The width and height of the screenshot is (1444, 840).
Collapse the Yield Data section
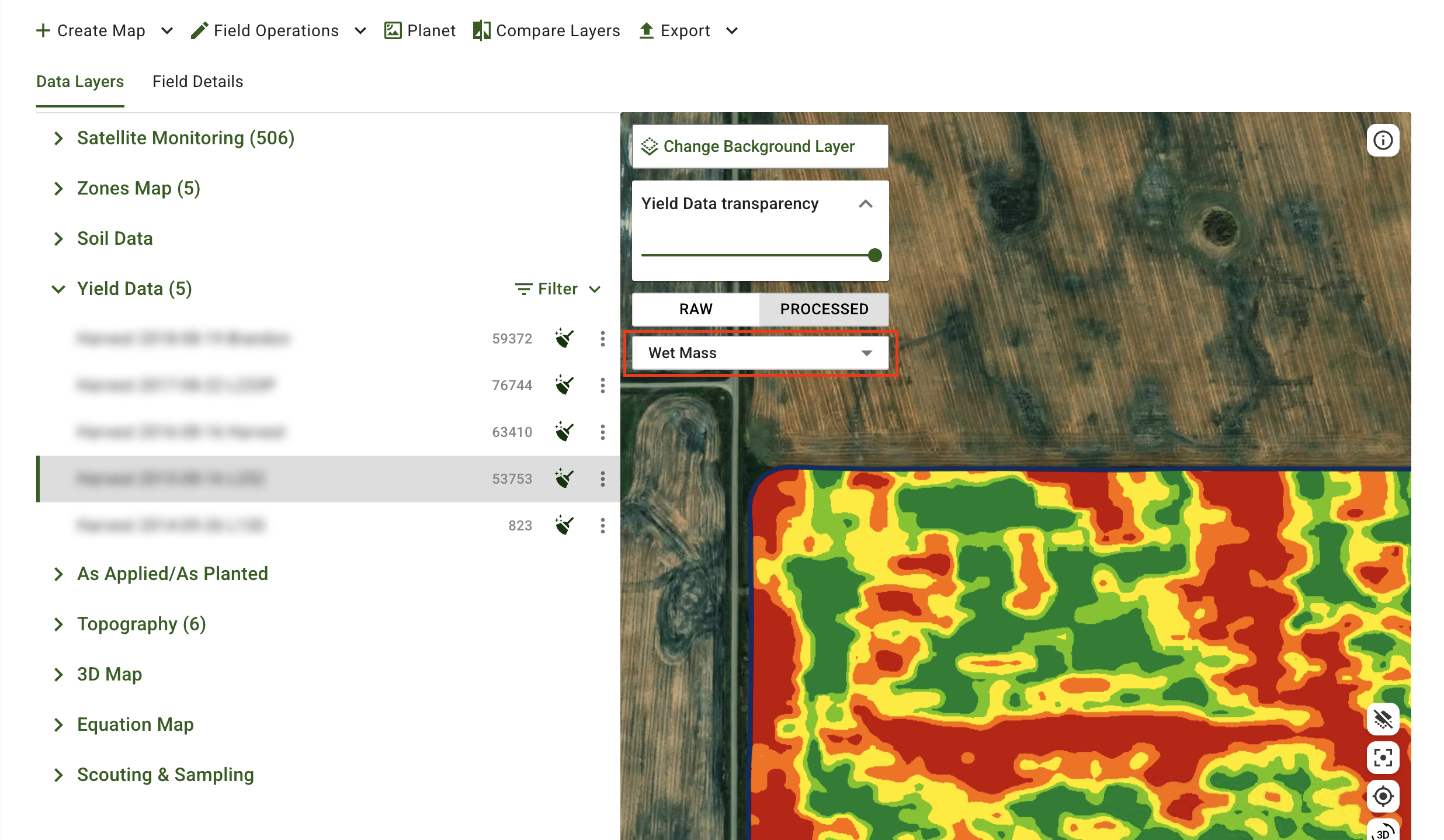(x=58, y=289)
